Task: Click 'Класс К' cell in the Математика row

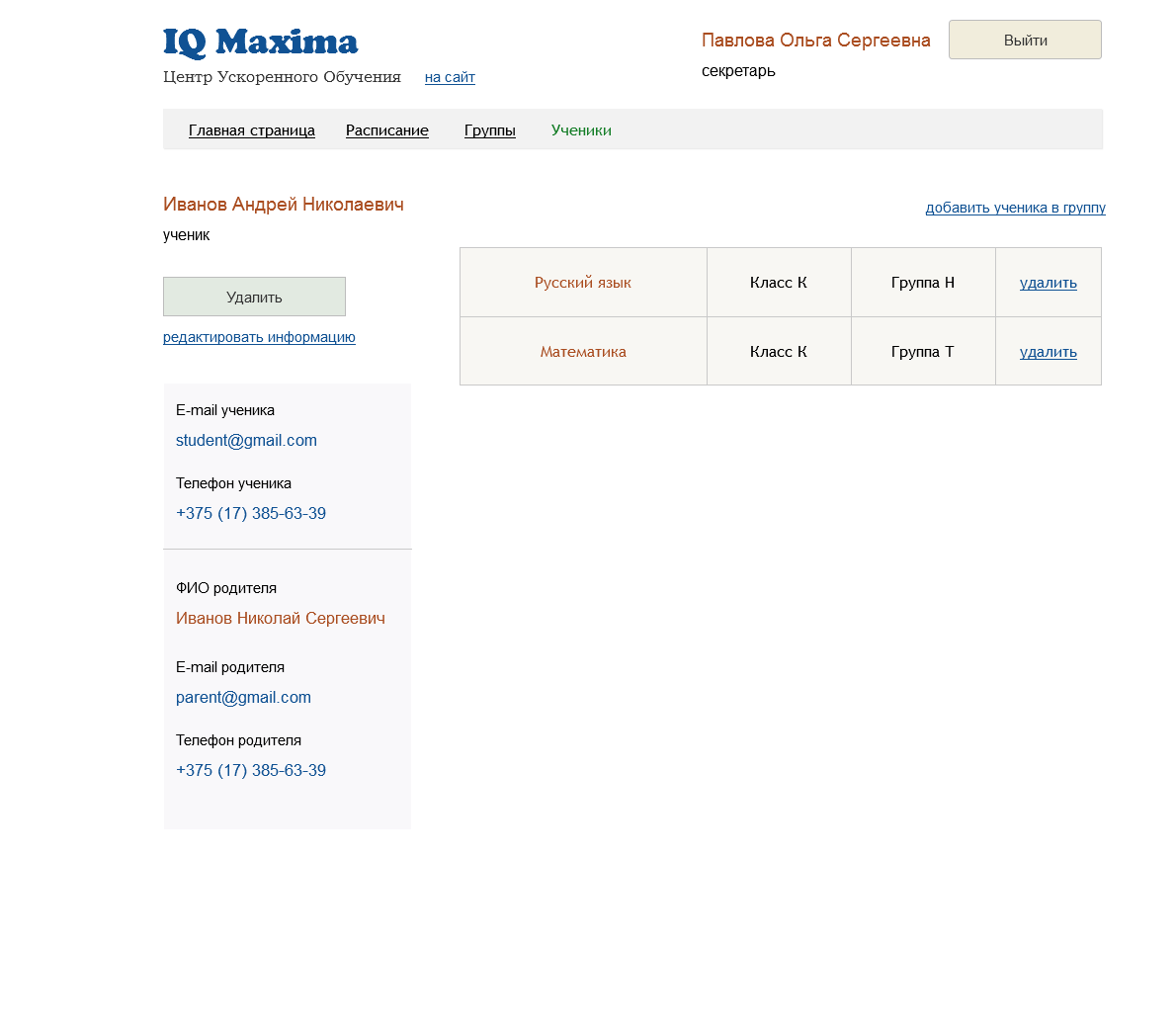Action: pos(779,351)
